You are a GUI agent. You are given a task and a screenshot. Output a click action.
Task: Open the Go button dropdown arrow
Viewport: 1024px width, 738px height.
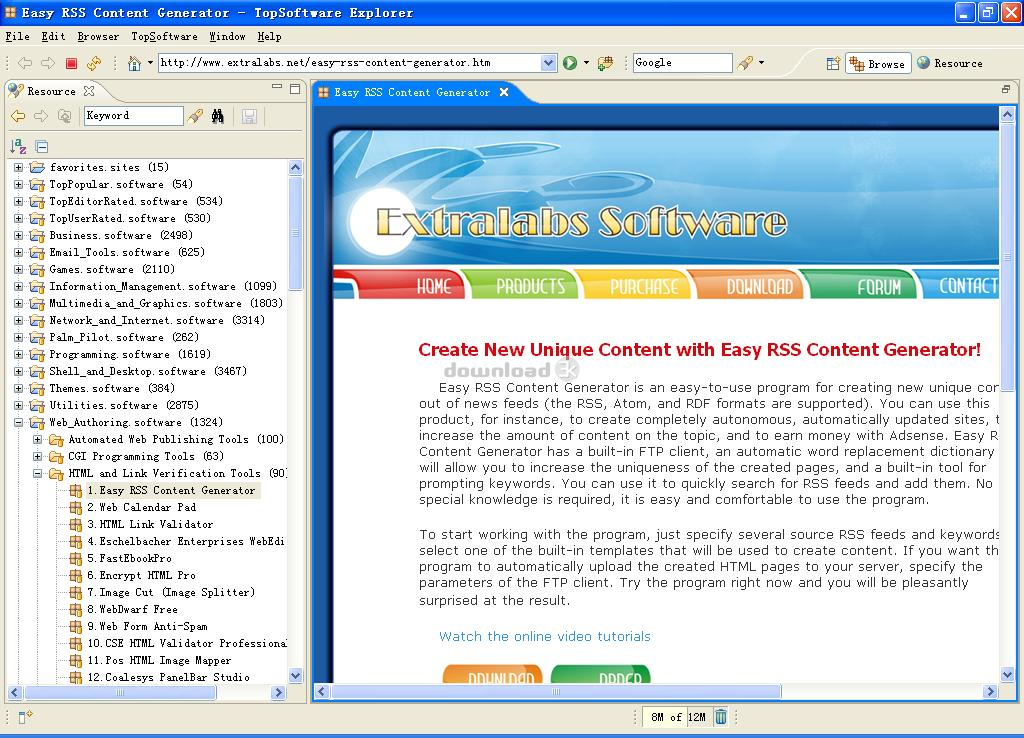[586, 63]
